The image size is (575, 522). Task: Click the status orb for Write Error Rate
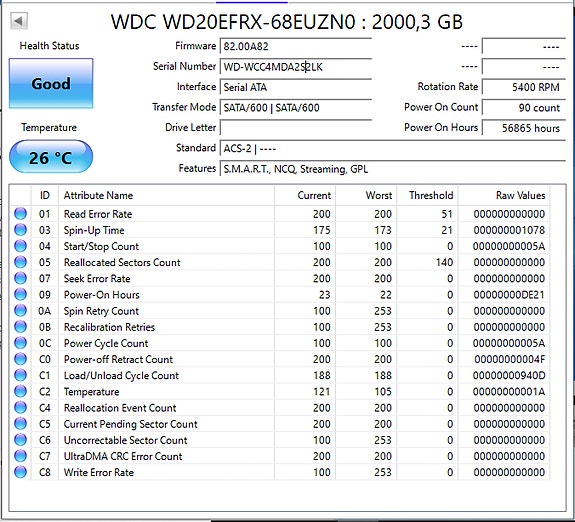pos(21,472)
